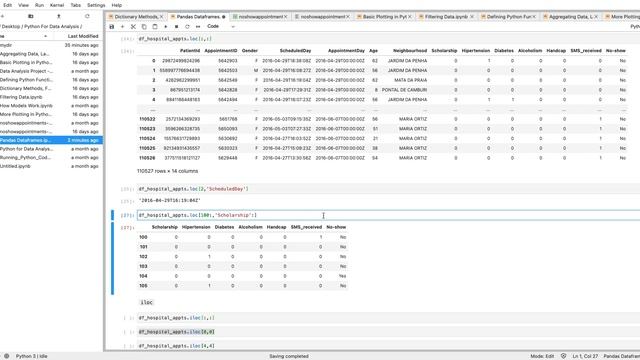Viewport: 640px width, 360px height.
Task: Navigate to Desktop in the breadcrumb path
Action: coord(11,27)
